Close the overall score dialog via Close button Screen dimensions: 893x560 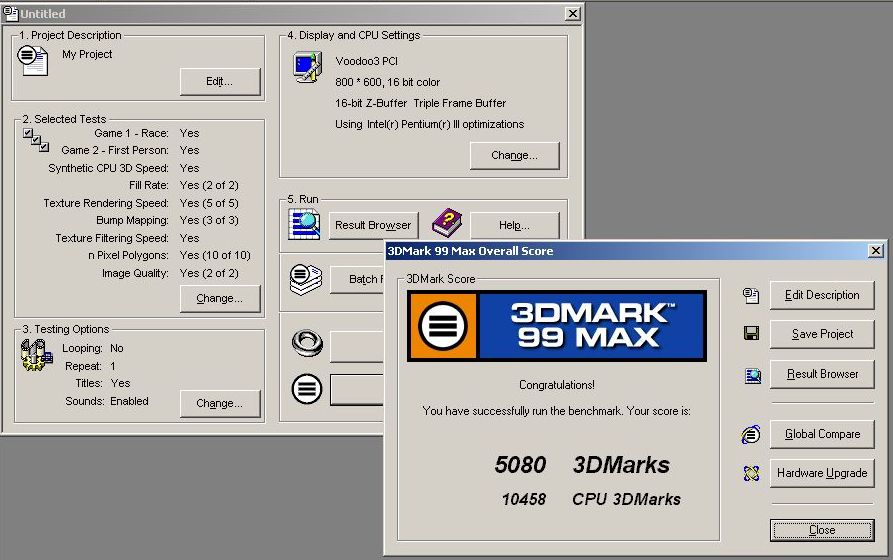click(x=822, y=530)
